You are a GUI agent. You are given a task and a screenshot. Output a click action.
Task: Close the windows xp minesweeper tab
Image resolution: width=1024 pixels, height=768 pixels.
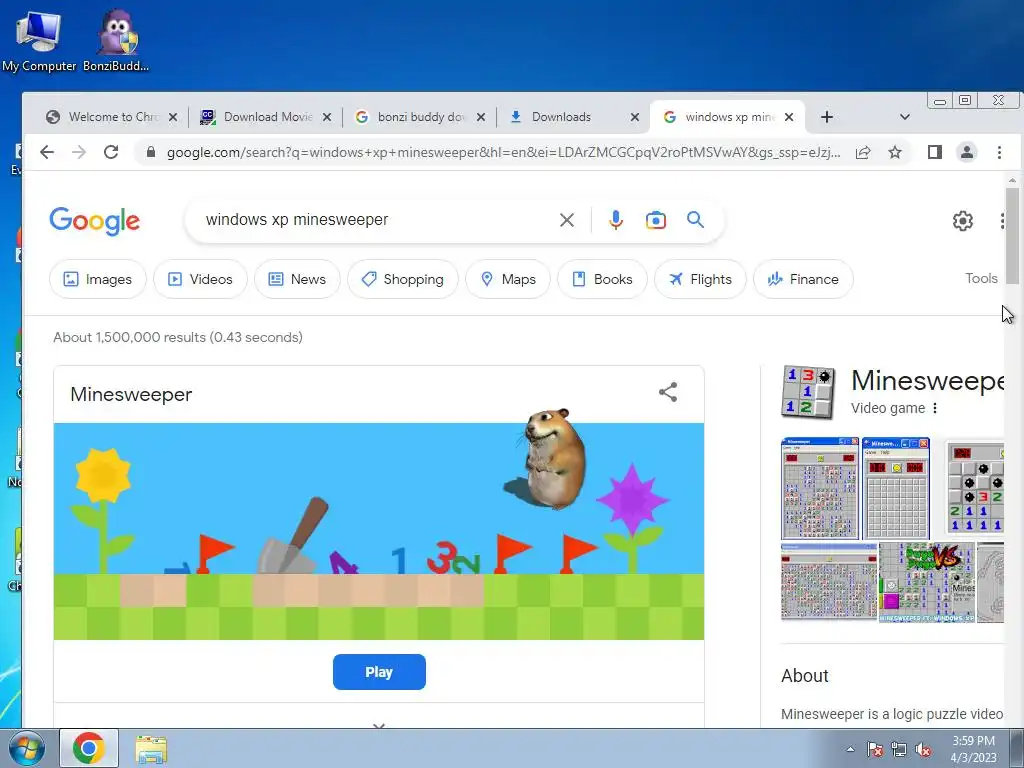coord(789,117)
